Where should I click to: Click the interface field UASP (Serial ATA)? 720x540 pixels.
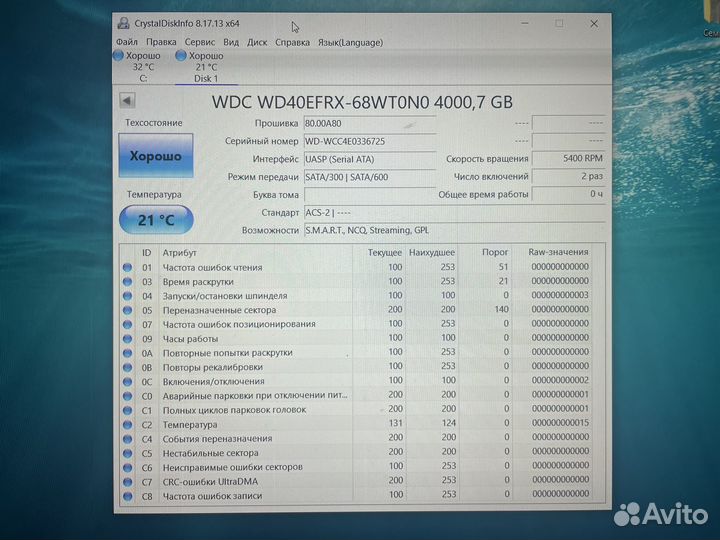click(x=369, y=159)
